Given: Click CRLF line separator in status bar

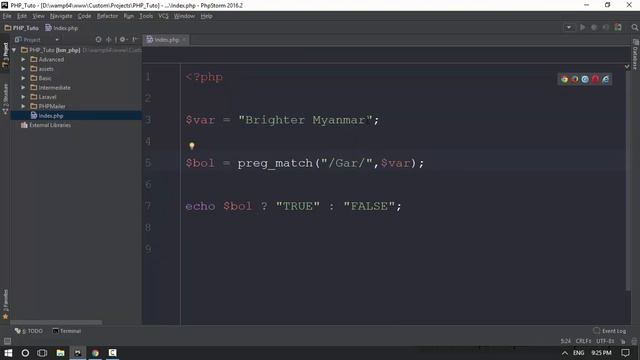Looking at the screenshot, I should coord(583,341).
